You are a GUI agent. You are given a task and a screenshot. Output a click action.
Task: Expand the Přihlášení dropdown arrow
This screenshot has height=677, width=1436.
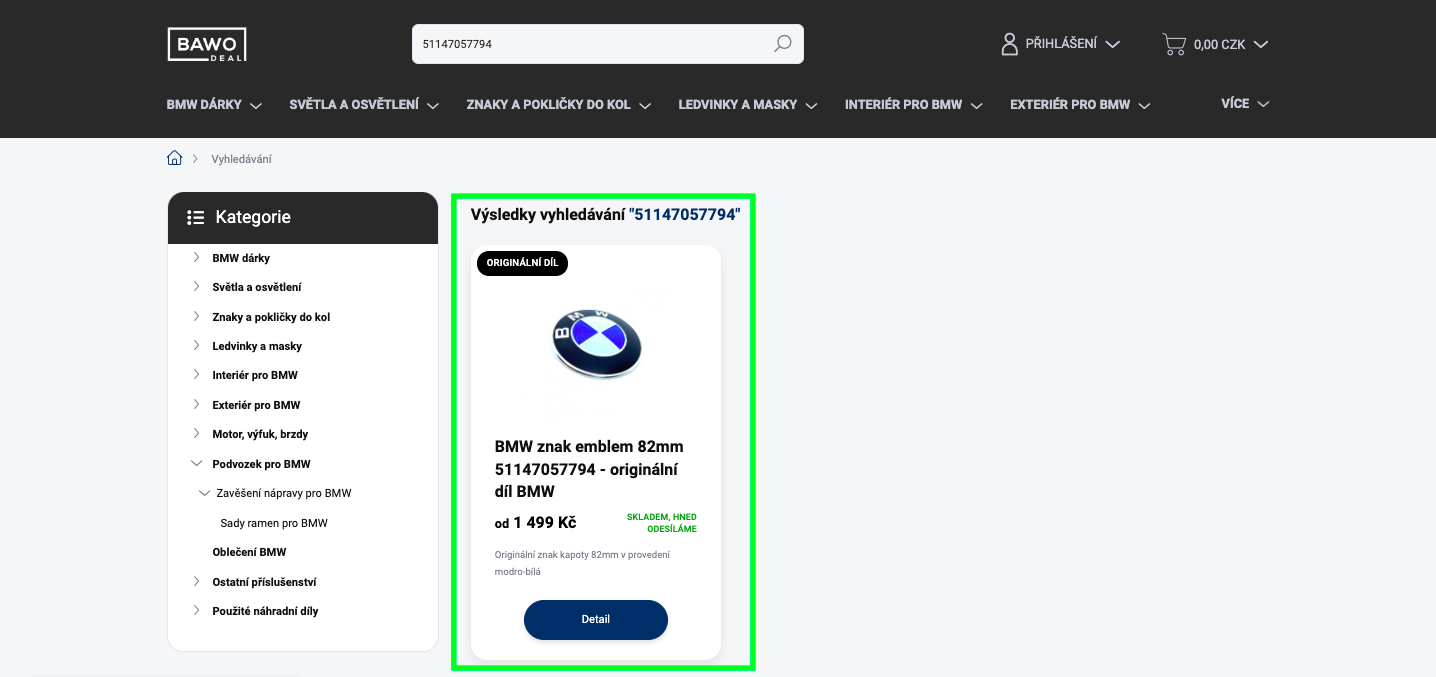point(1112,44)
